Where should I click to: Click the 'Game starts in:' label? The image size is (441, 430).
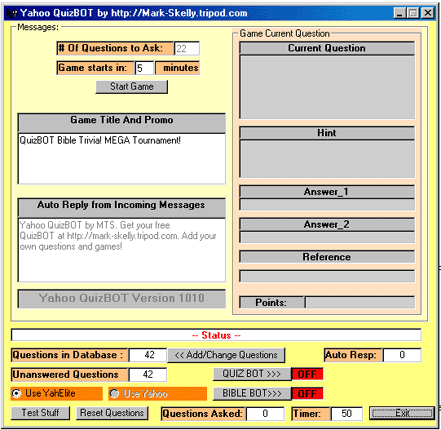click(95, 68)
